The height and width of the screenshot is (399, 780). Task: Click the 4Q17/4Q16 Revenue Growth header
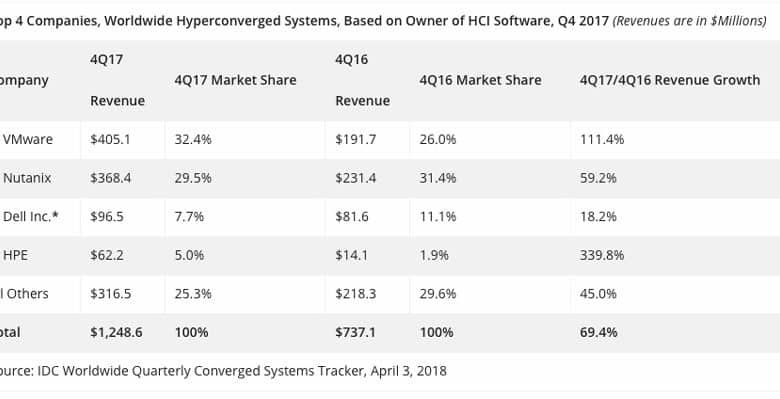point(670,80)
